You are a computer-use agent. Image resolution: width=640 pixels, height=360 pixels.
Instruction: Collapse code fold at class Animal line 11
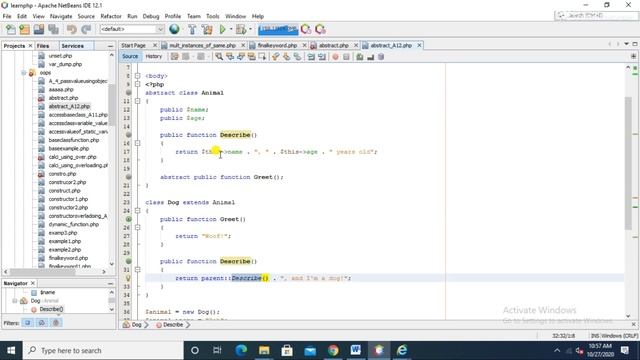[138, 101]
